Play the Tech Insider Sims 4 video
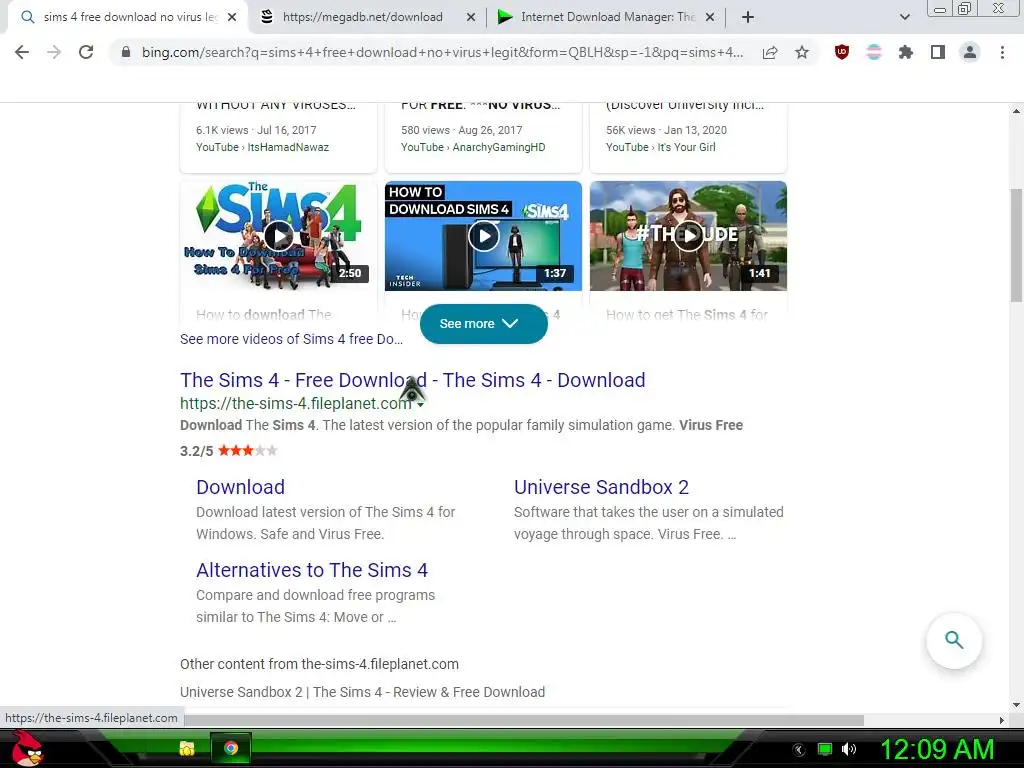This screenshot has width=1024, height=768. click(483, 236)
